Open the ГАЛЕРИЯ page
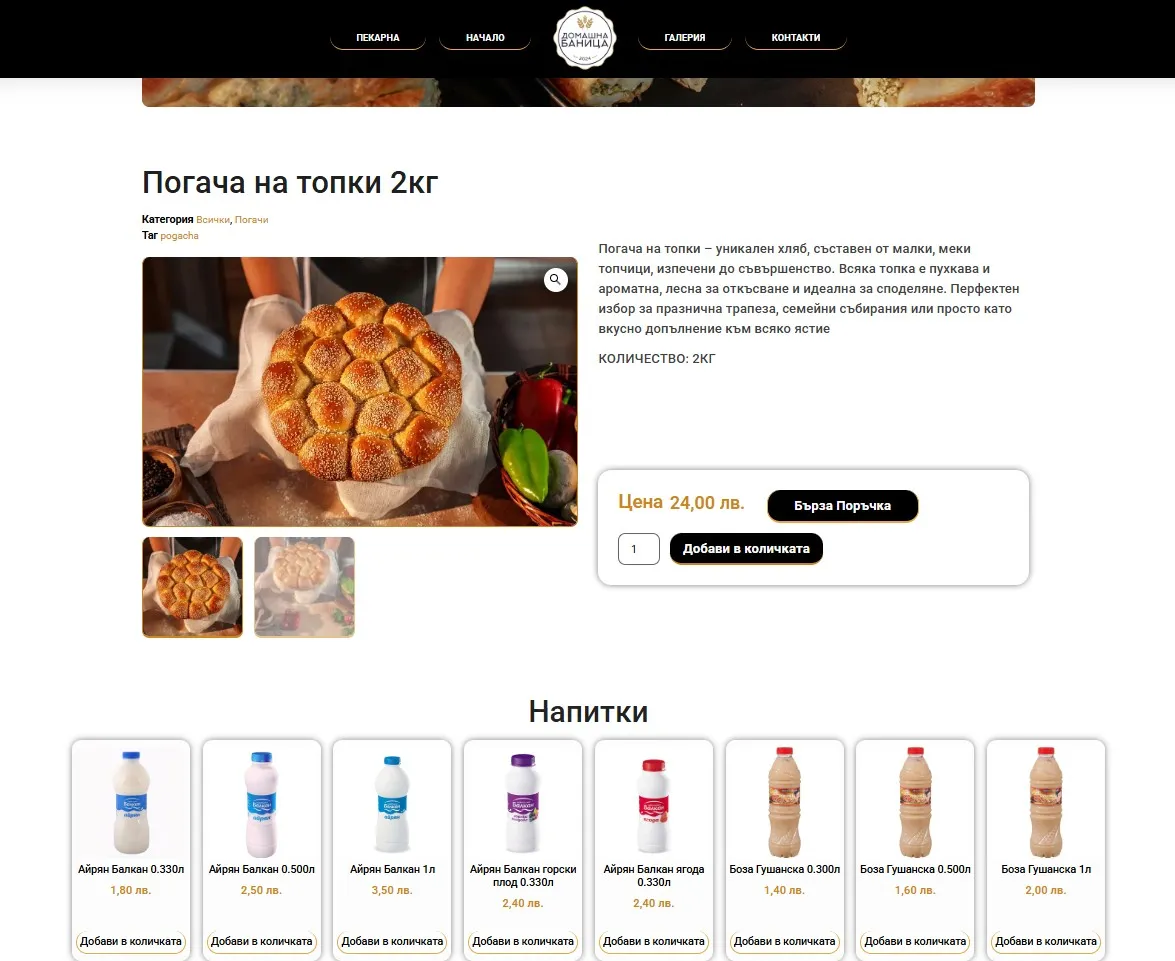Screen dimensions: 1175x961 pos(685,37)
